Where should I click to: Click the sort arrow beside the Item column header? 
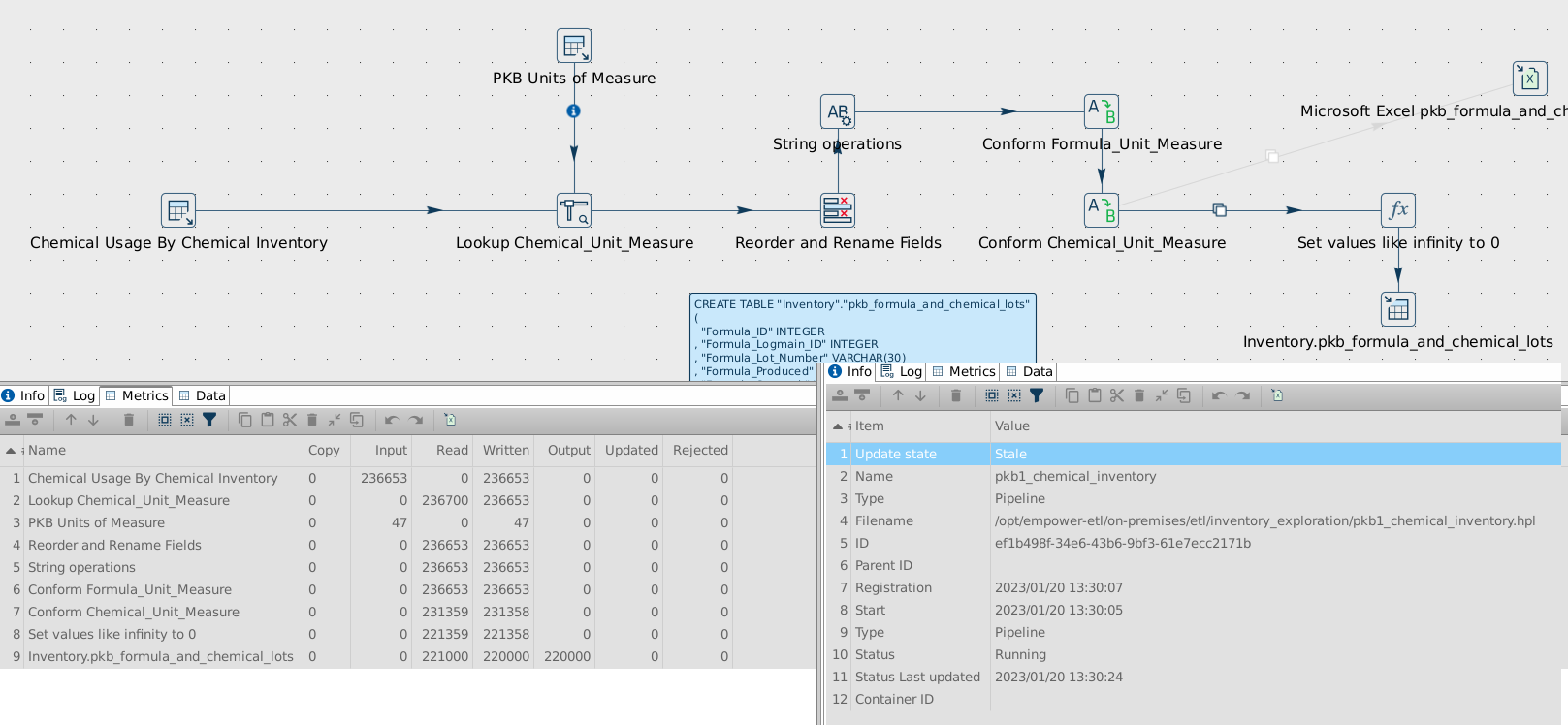click(x=838, y=426)
